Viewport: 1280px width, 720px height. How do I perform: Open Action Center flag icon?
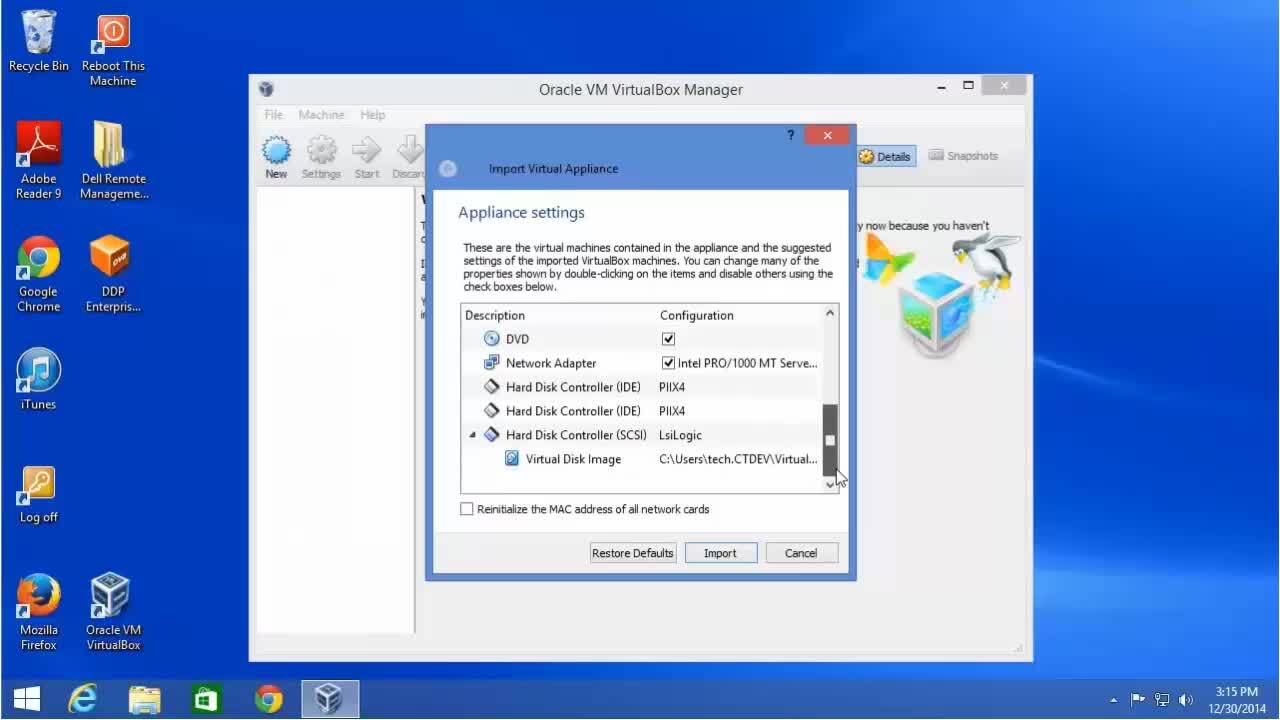(1138, 700)
